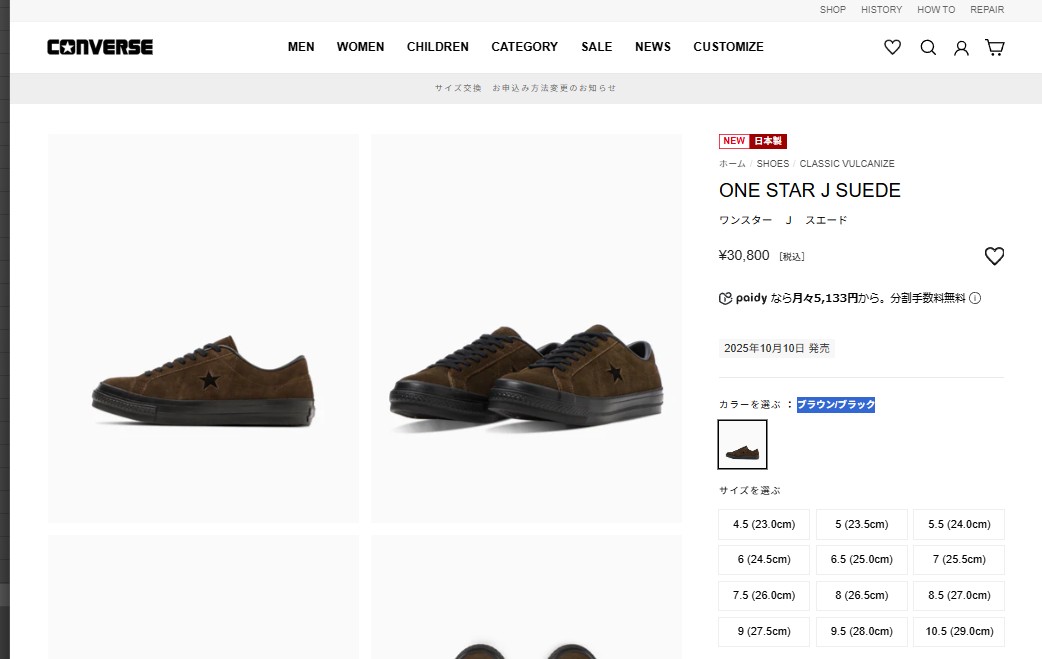
Task: Open the MEN navigation menu
Action: (x=301, y=47)
